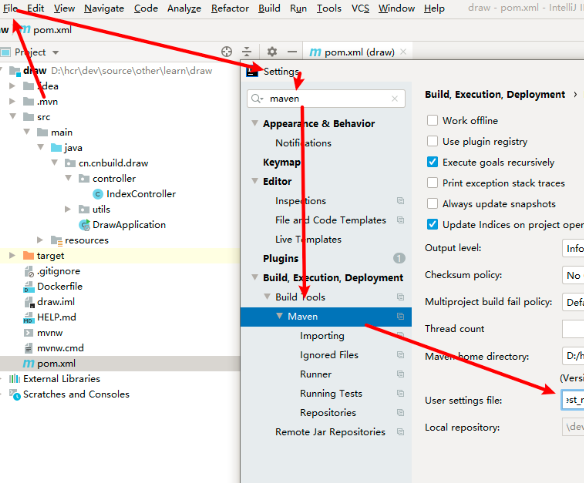This screenshot has height=483, width=584.
Task: Click the Scratches and Consoles icon
Action: point(15,394)
